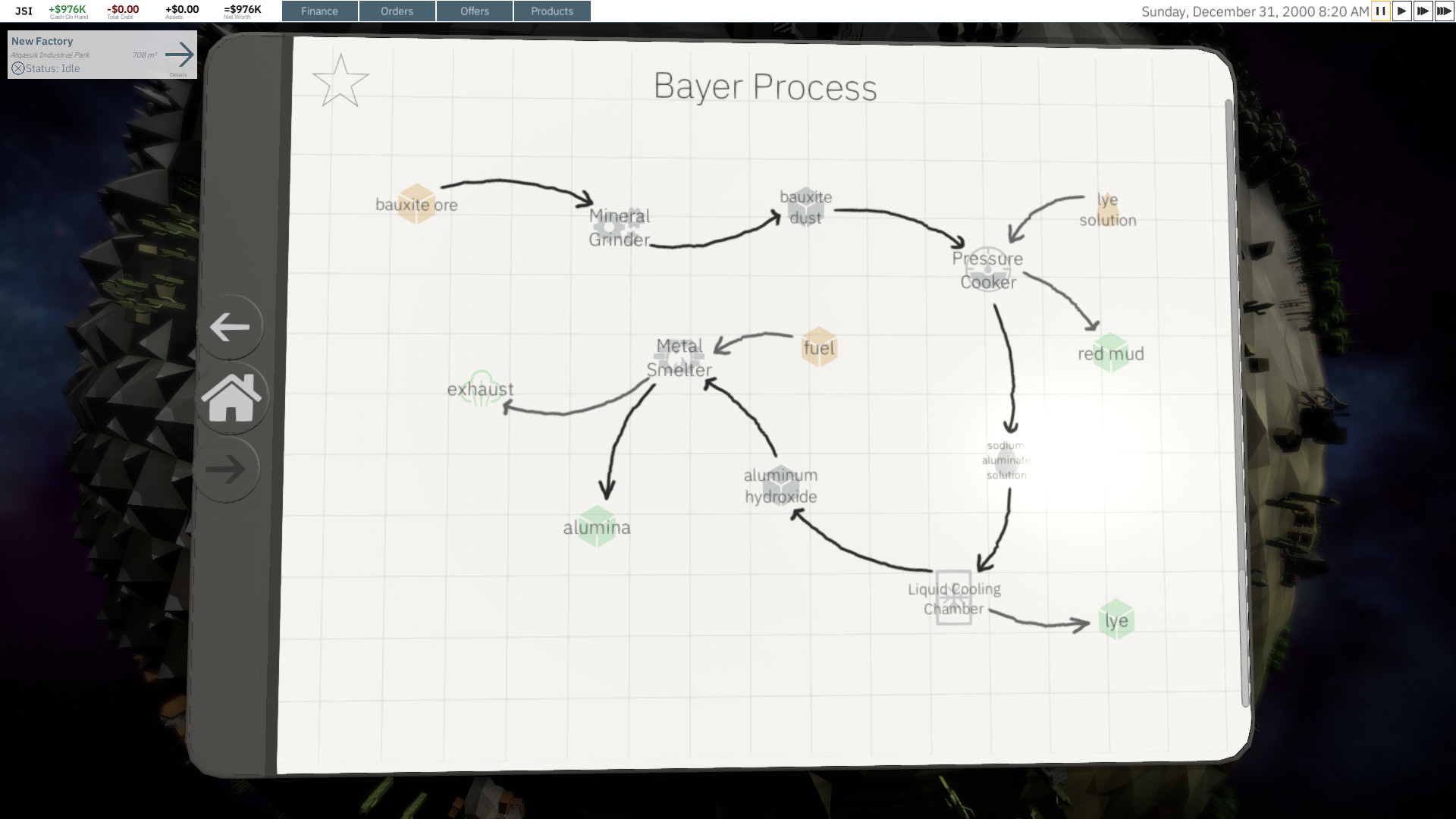The width and height of the screenshot is (1456, 819).
Task: Click the date and time display
Action: [x=1255, y=11]
